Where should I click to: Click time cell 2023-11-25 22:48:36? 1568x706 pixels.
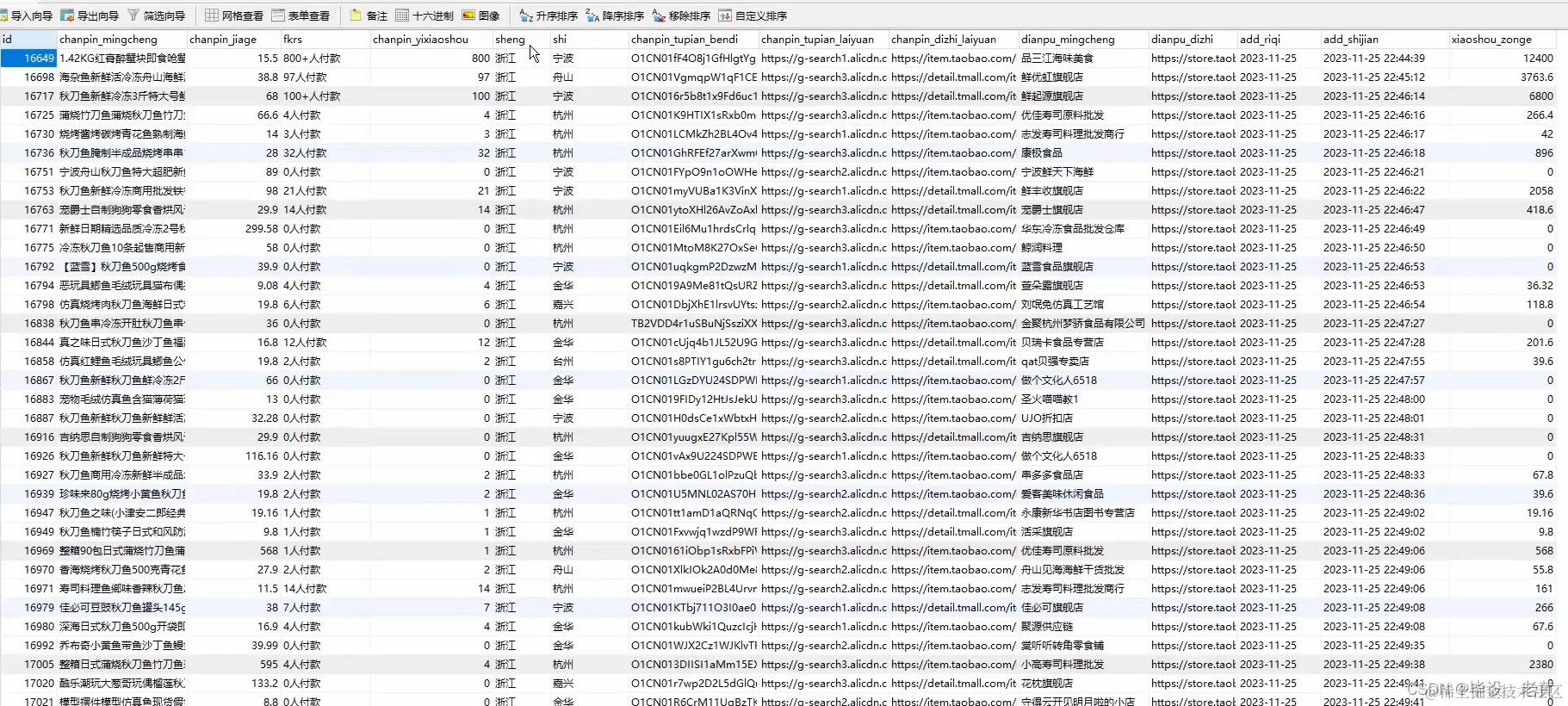(x=1385, y=493)
